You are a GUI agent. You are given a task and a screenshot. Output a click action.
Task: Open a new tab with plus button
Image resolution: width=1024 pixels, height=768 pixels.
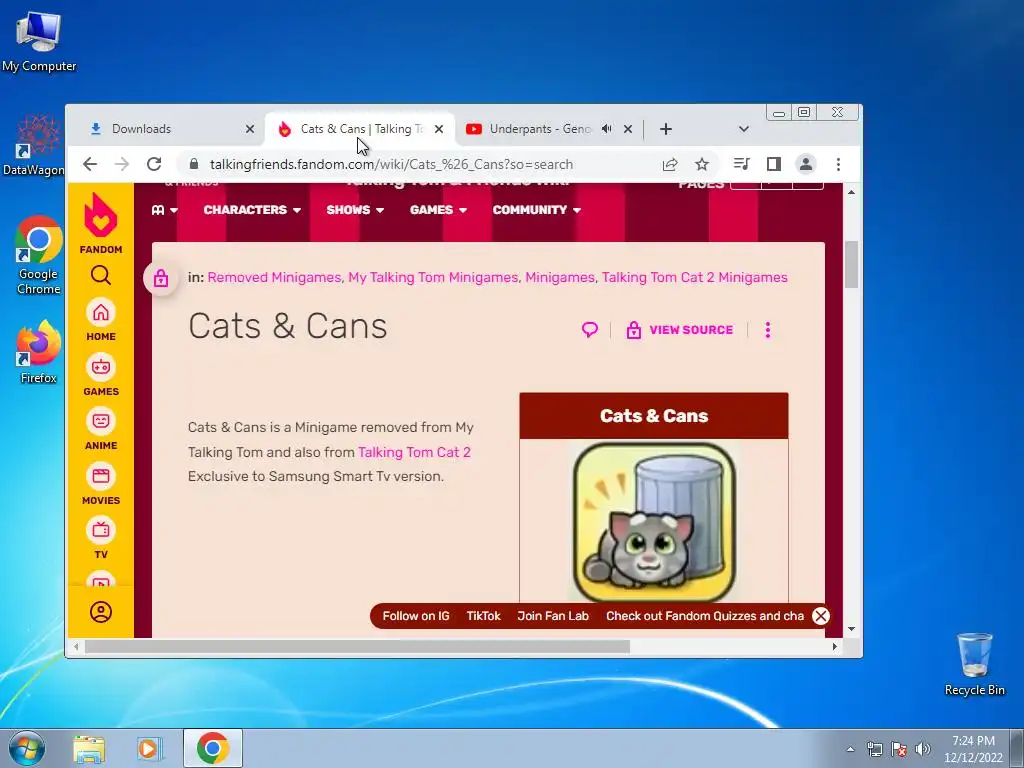(665, 129)
